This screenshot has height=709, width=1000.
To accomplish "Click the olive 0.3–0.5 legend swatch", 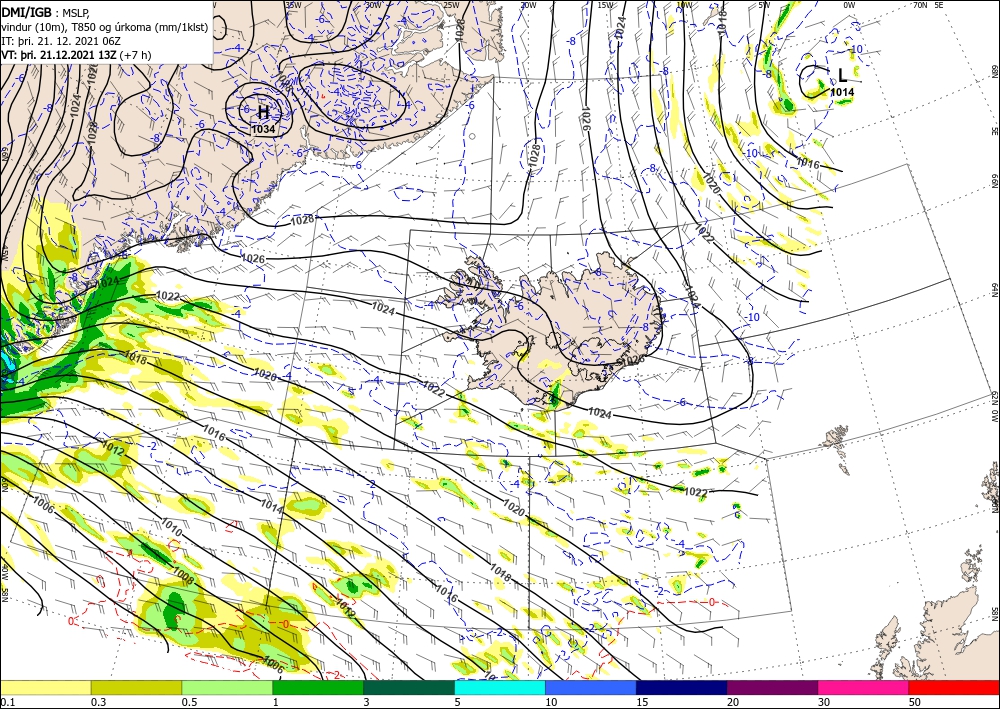I will tap(136, 687).
